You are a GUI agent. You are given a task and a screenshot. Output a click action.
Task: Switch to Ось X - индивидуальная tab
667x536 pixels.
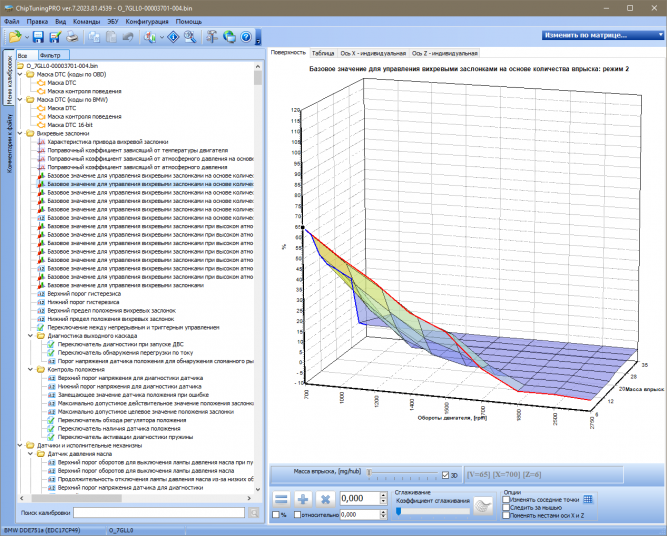[x=373, y=53]
